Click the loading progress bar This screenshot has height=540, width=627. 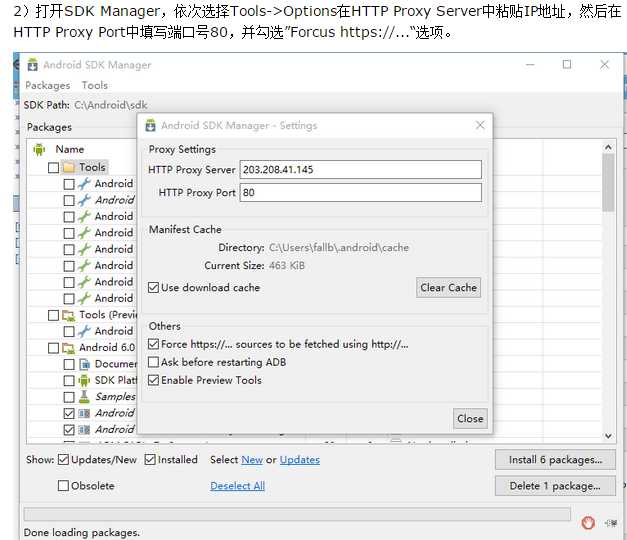pos(297,514)
